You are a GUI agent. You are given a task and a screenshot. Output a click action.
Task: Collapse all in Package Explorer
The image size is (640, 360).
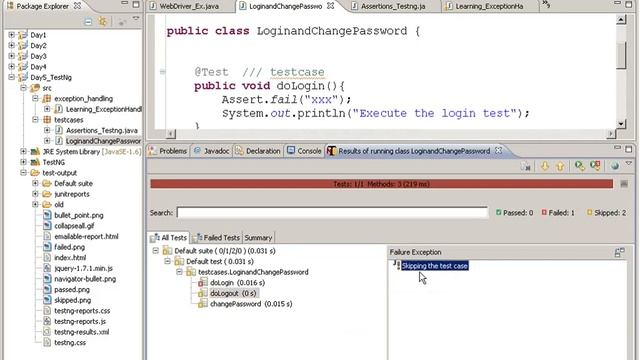click(x=88, y=21)
